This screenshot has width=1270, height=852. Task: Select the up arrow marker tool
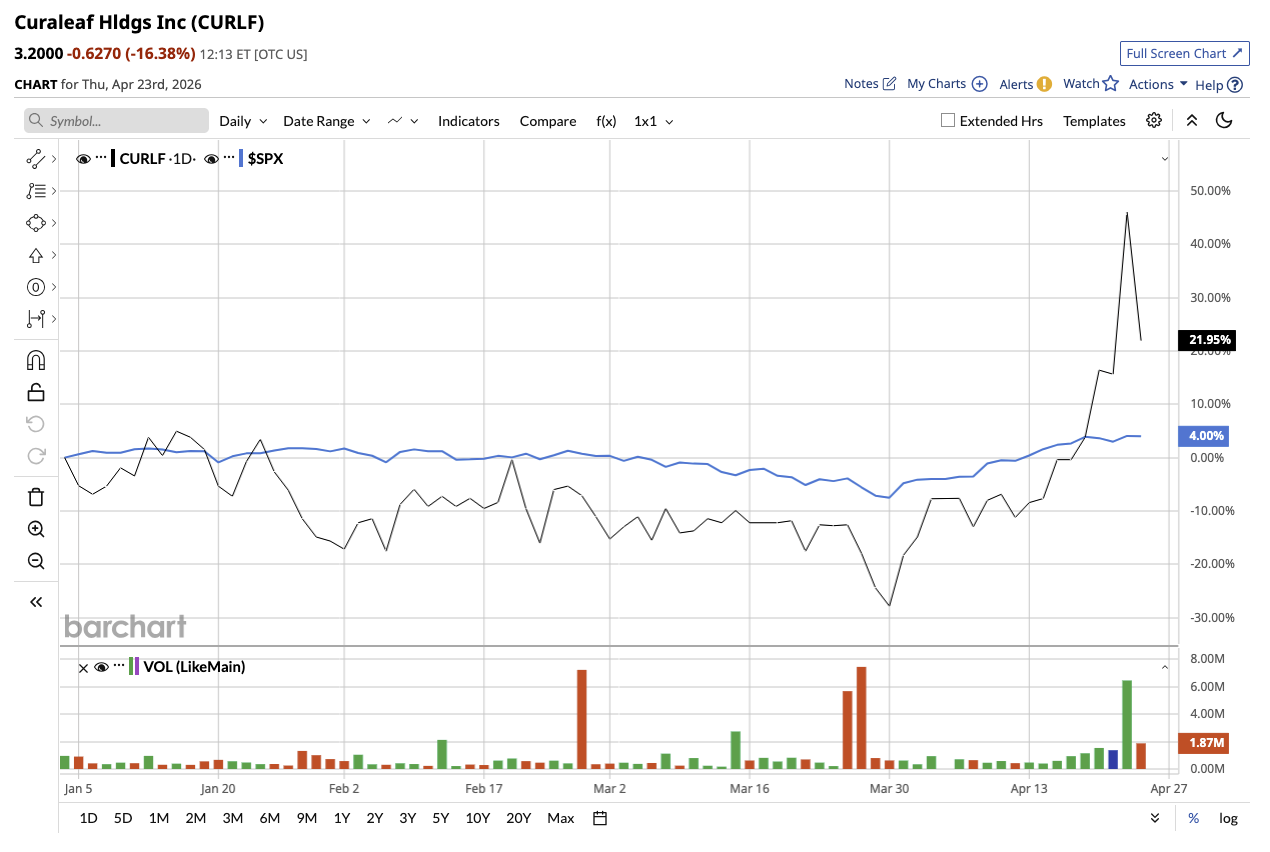tap(36, 255)
